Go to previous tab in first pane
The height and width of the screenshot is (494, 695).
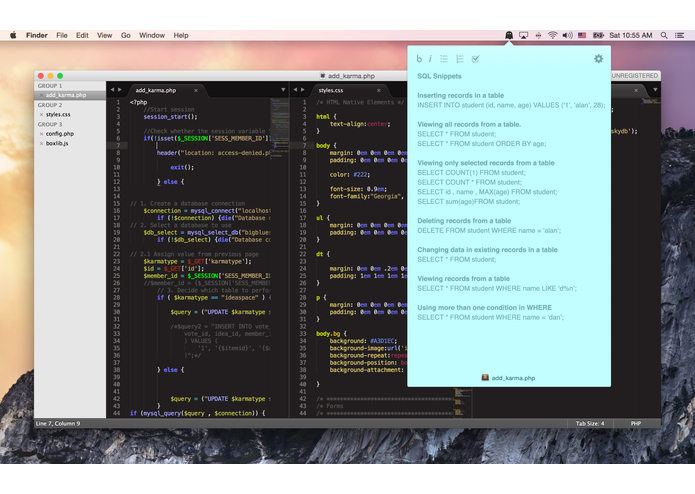coord(112,90)
